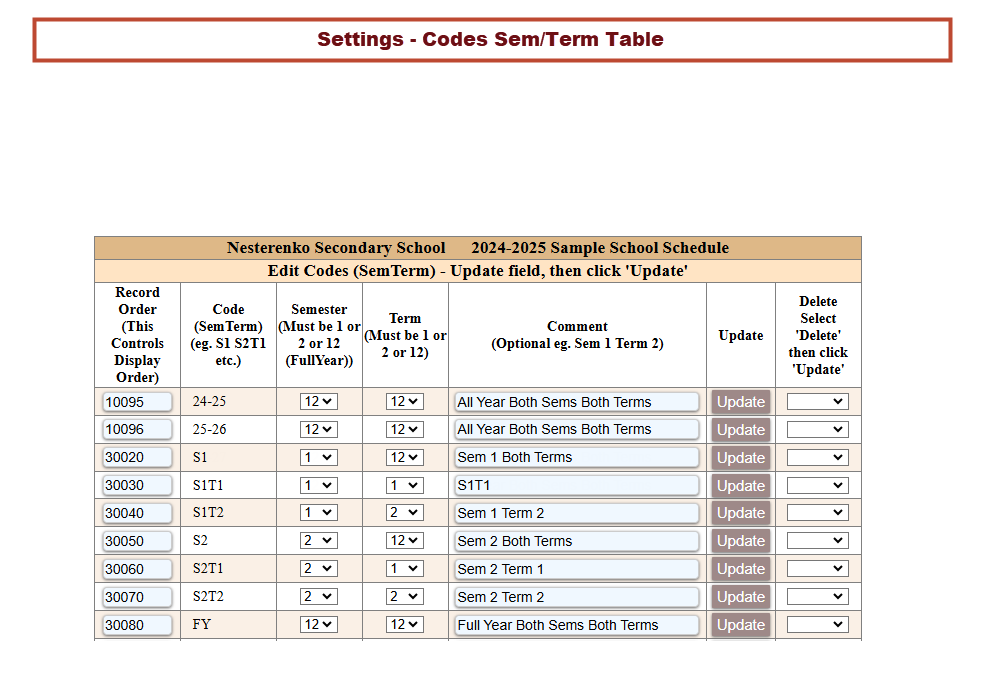
Task: Open Semester dropdown for code S2
Action: [319, 541]
